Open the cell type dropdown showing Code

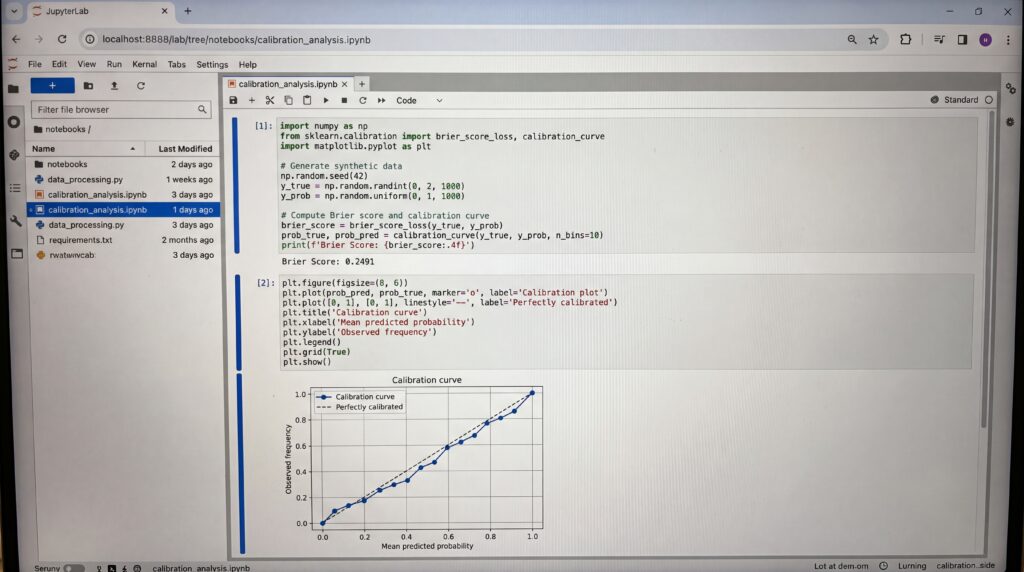click(x=419, y=101)
